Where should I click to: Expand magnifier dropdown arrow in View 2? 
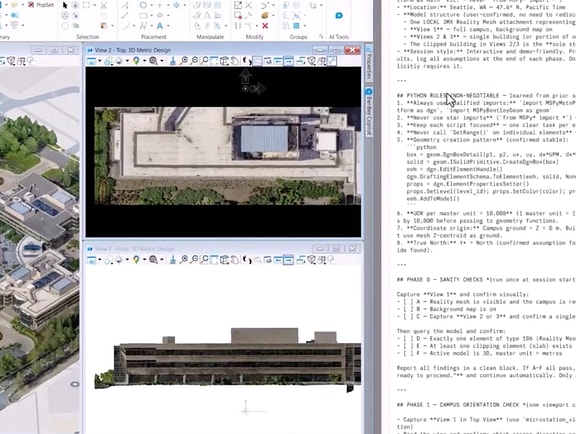click(x=162, y=61)
